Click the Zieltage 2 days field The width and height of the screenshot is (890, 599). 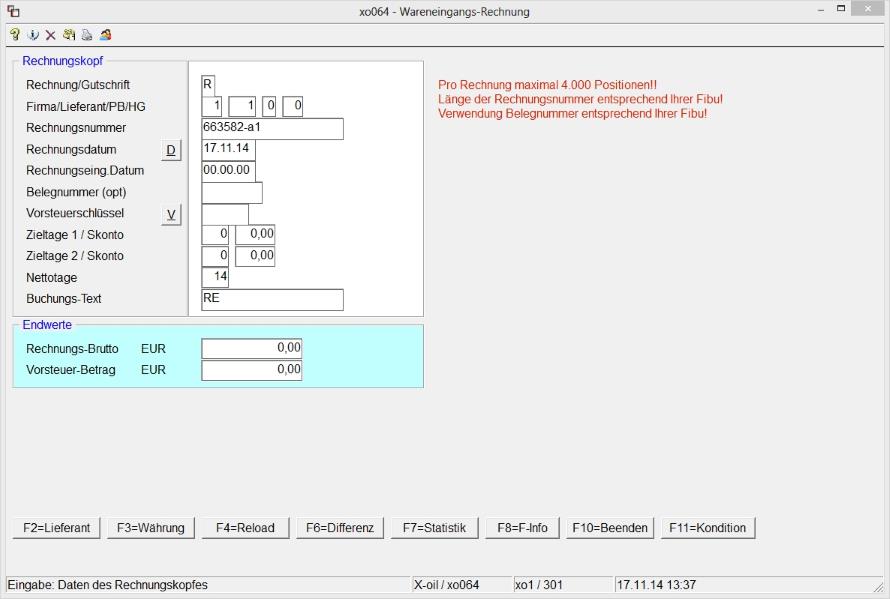click(x=215, y=256)
